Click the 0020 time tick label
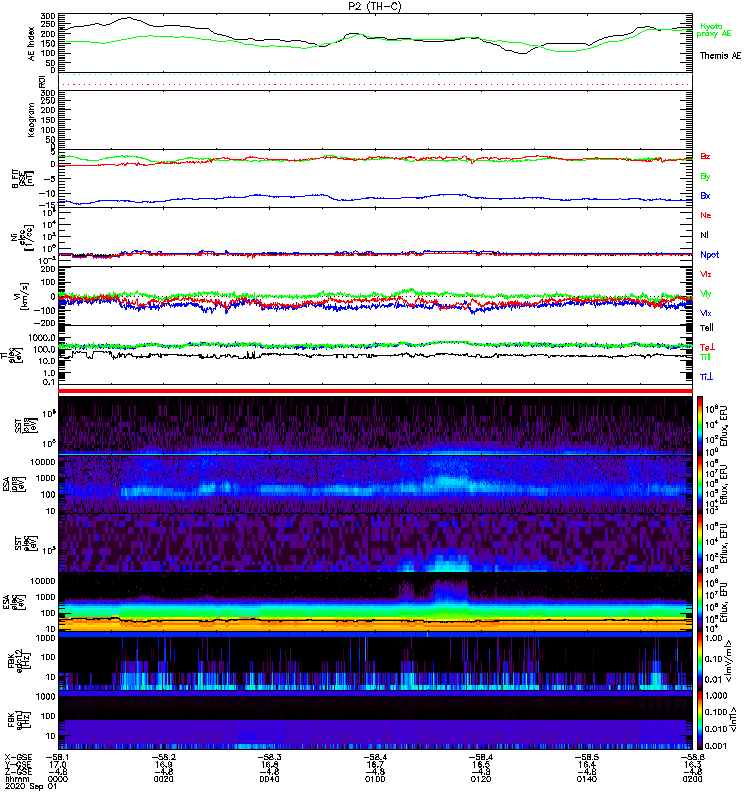This screenshot has height=800, width=750. tap(163, 779)
